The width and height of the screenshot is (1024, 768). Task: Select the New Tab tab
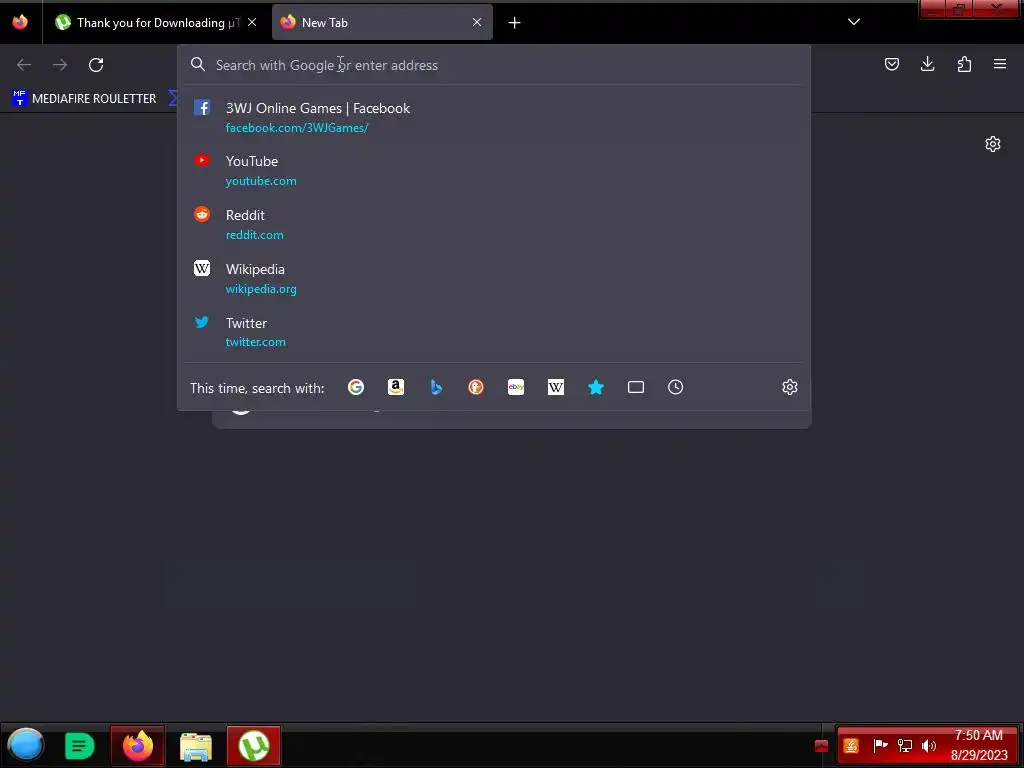point(382,23)
